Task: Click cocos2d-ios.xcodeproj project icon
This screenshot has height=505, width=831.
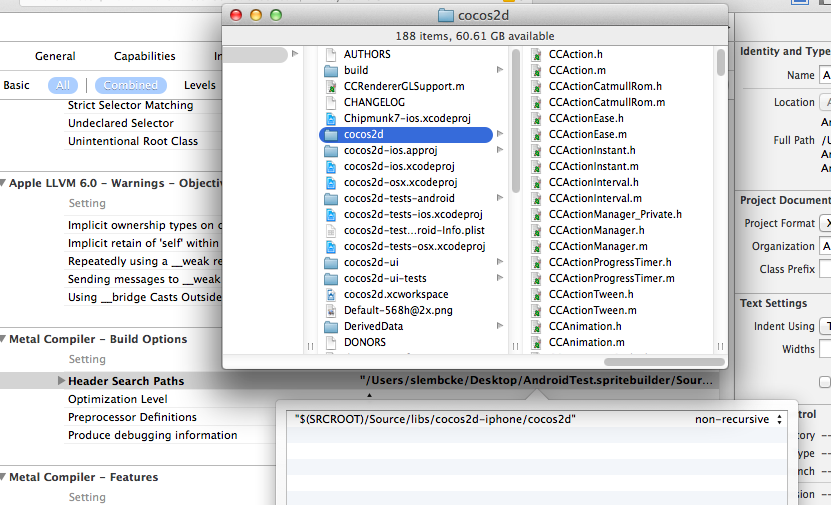Action: (x=331, y=166)
